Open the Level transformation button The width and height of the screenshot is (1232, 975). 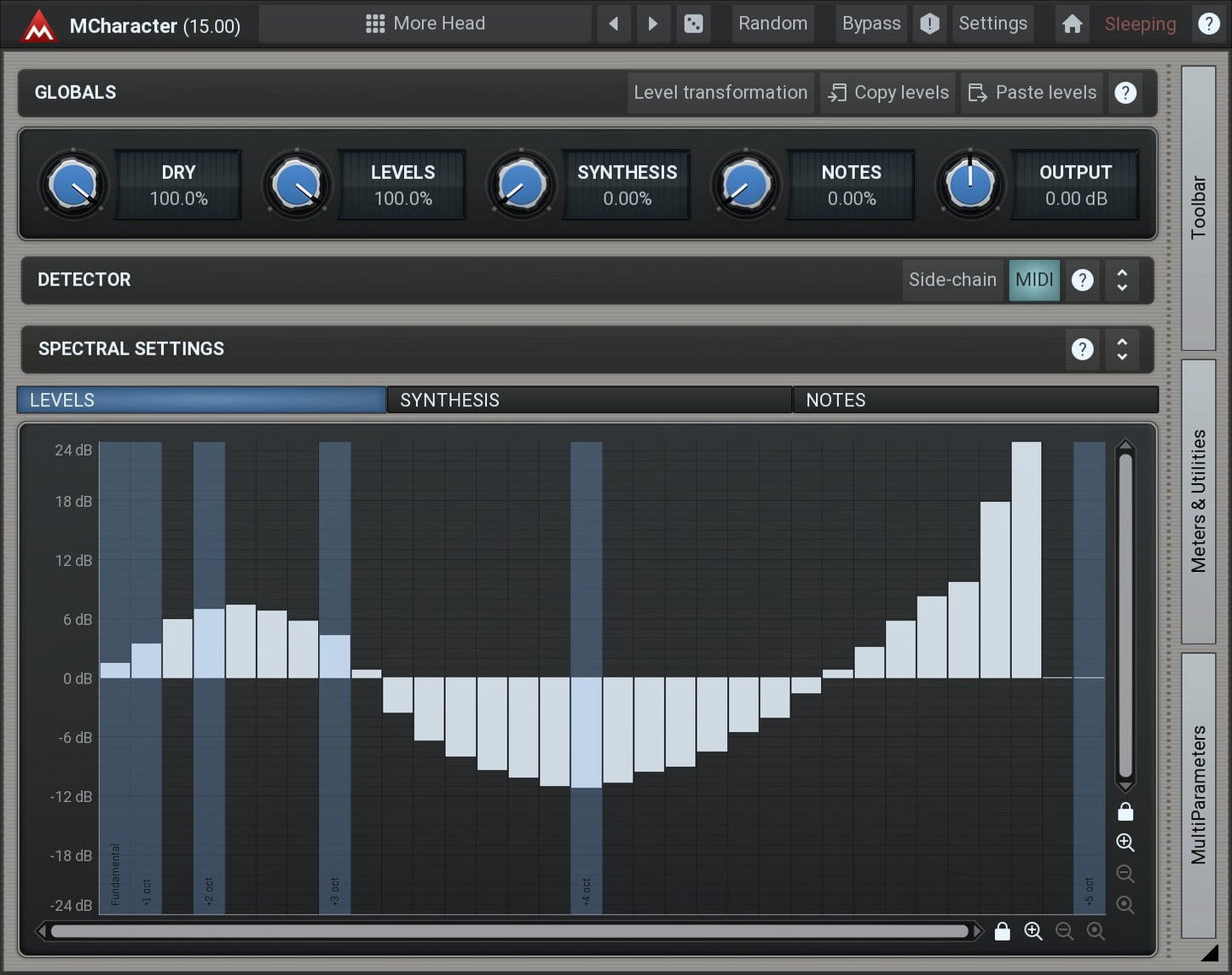720,93
